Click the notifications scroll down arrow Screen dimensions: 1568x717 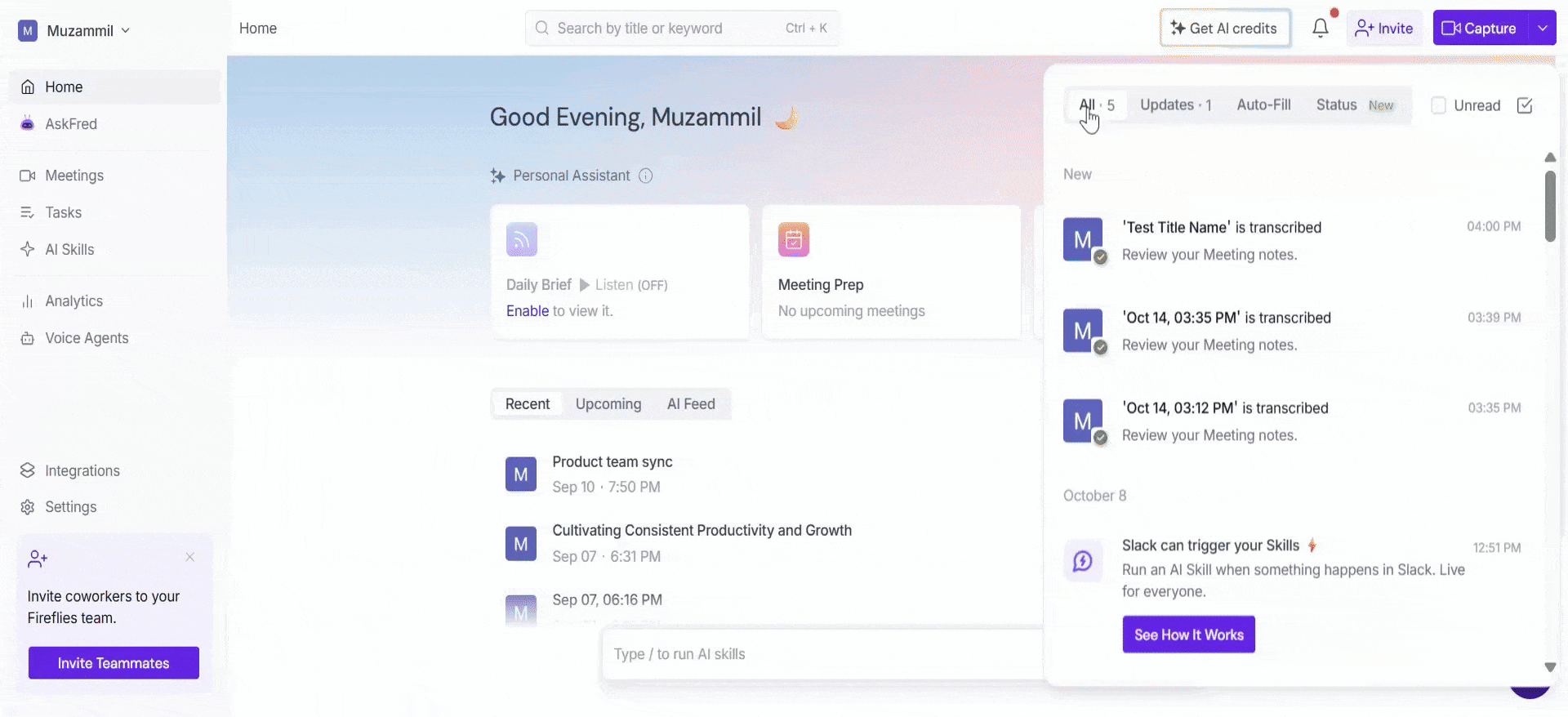(1550, 667)
